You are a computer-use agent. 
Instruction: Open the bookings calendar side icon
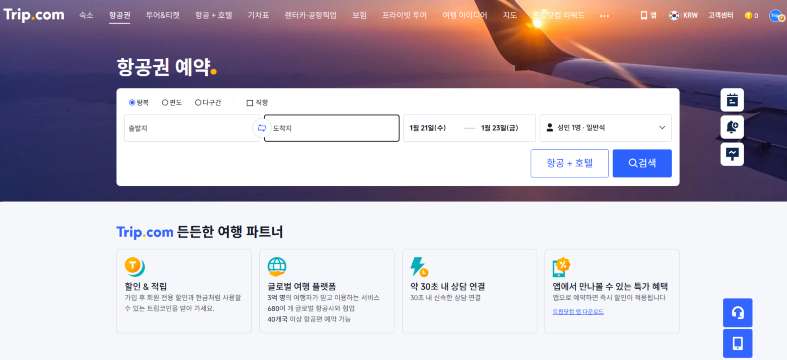pos(732,100)
